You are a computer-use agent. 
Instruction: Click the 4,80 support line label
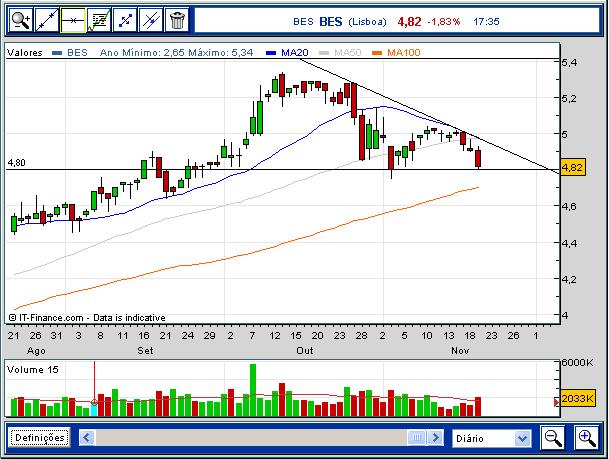(16, 163)
